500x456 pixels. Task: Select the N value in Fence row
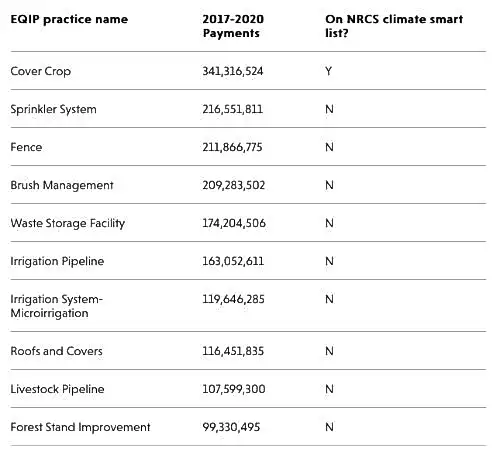click(x=329, y=147)
